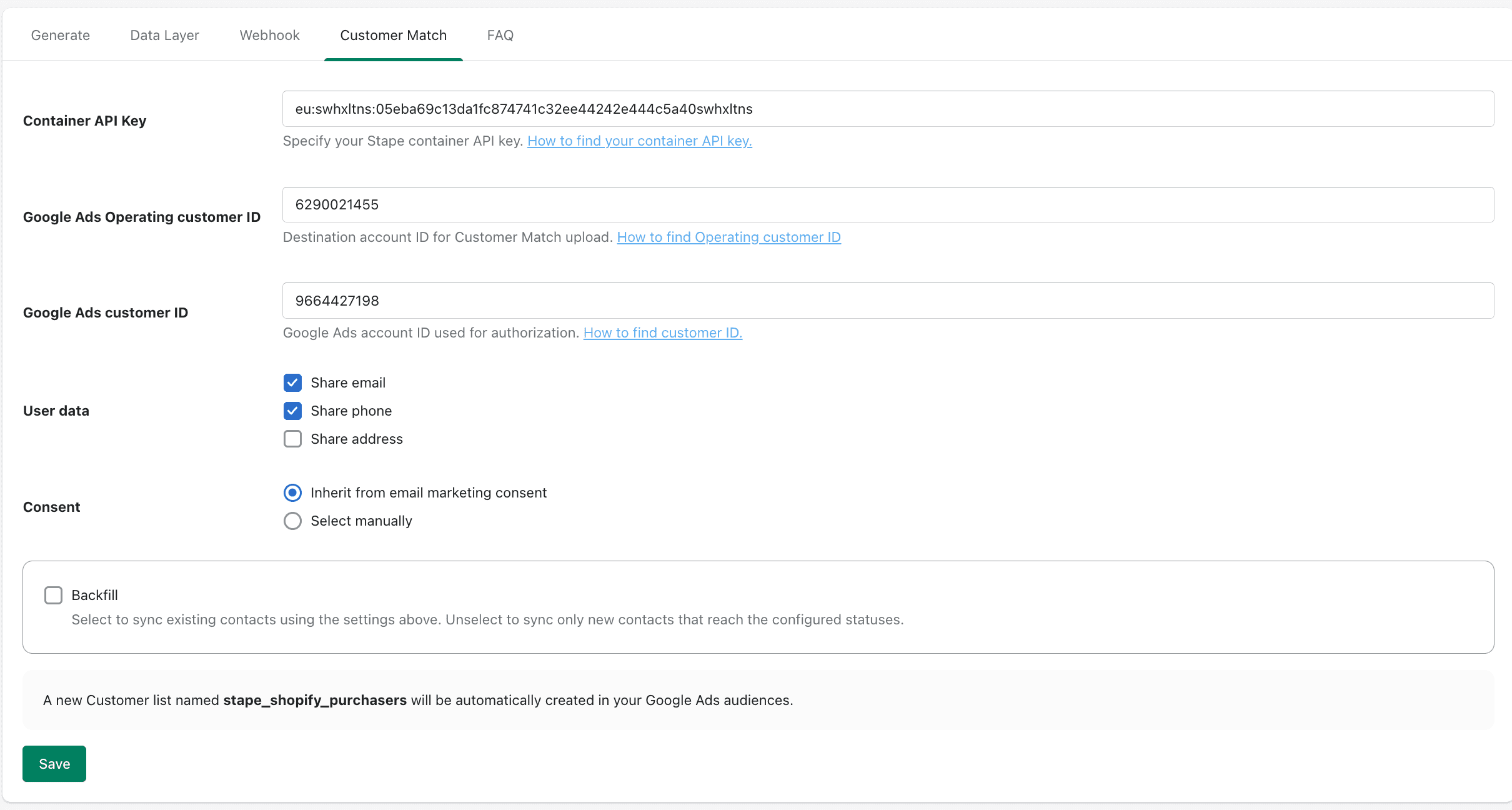1512x810 pixels.
Task: Follow the How to find customer ID link
Action: click(662, 332)
